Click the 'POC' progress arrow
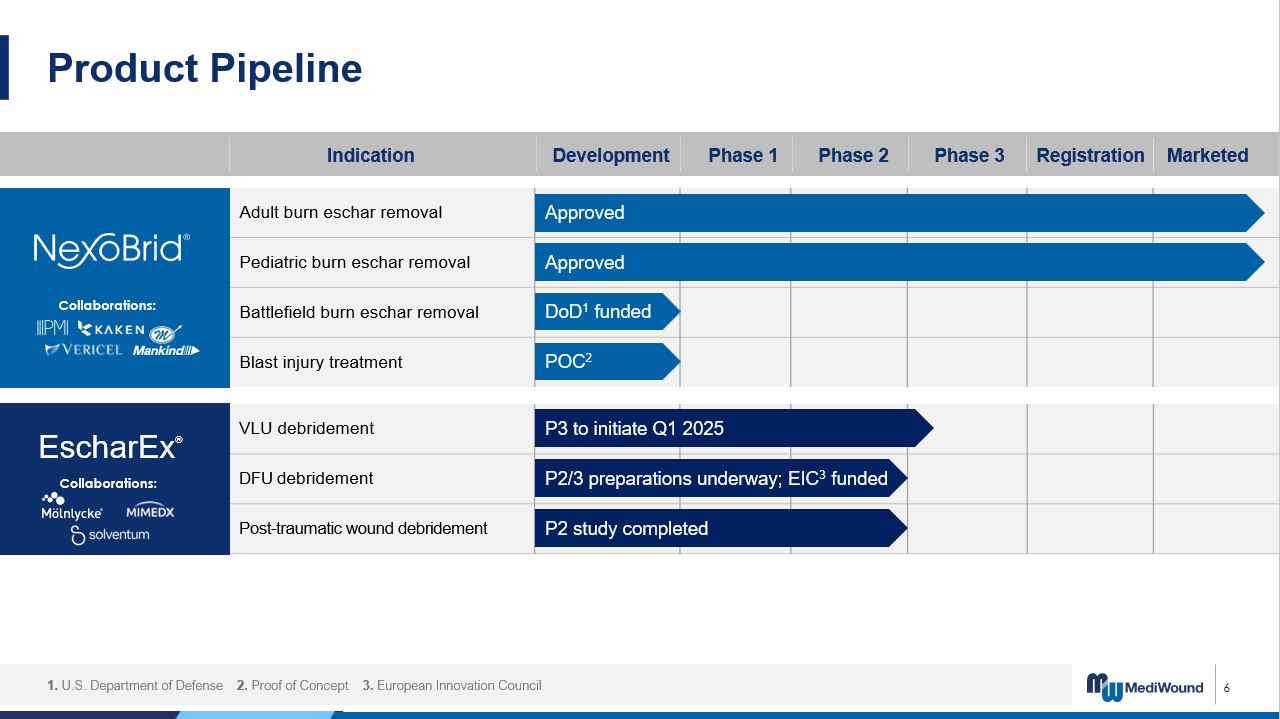Screen dimensions: 1280x719 (607, 362)
